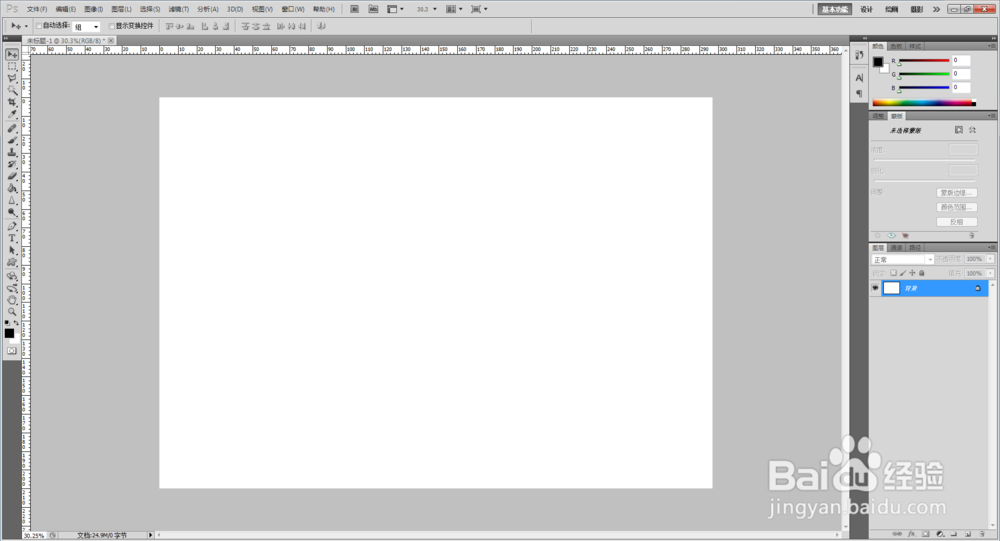This screenshot has height=541, width=1000.
Task: Launch Mini Bridge from application bar
Action: 374,9
